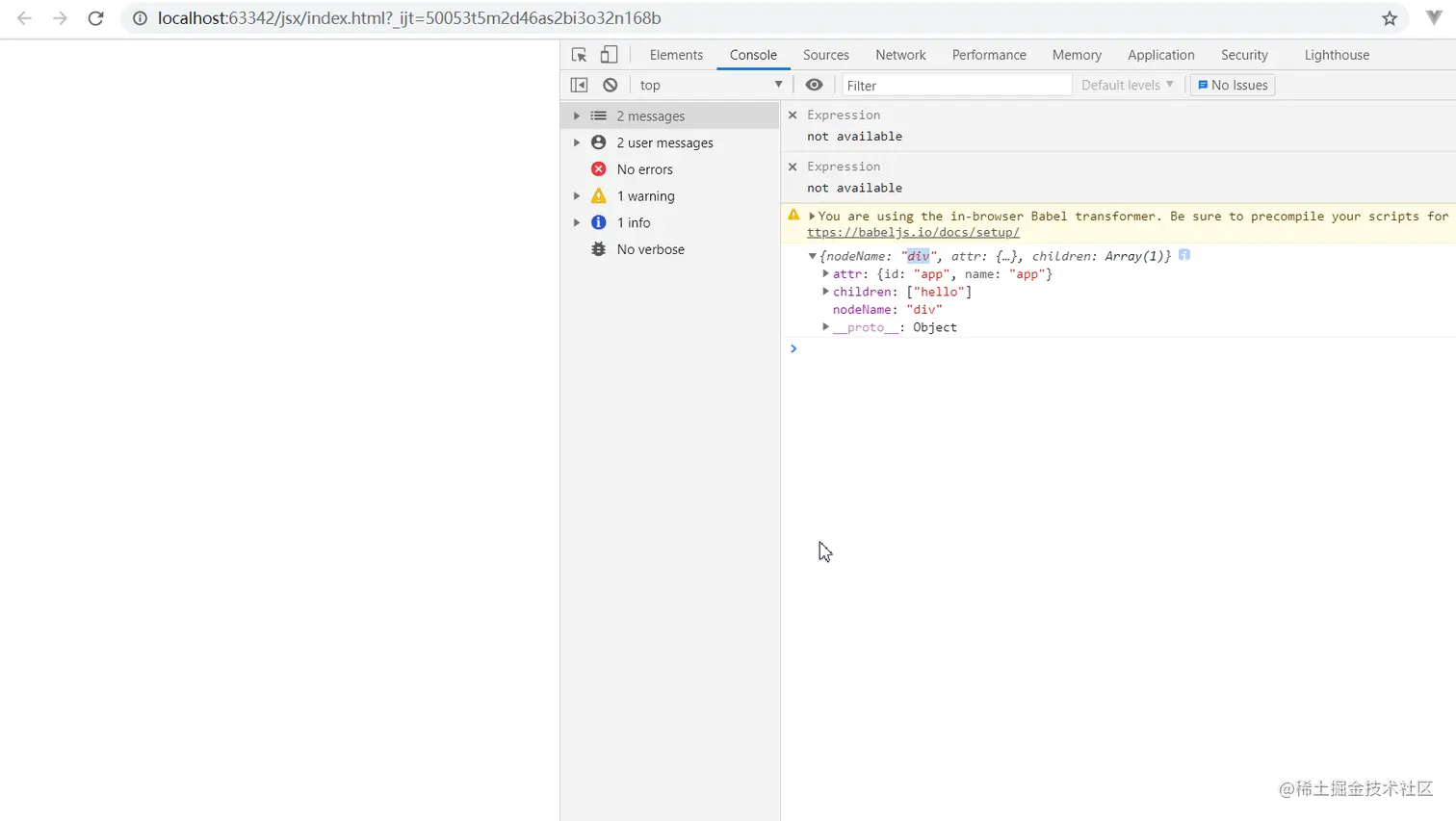Screen dimensions: 1456x821
Task: Click the blue info badge beside the logged object
Action: coord(1184,255)
